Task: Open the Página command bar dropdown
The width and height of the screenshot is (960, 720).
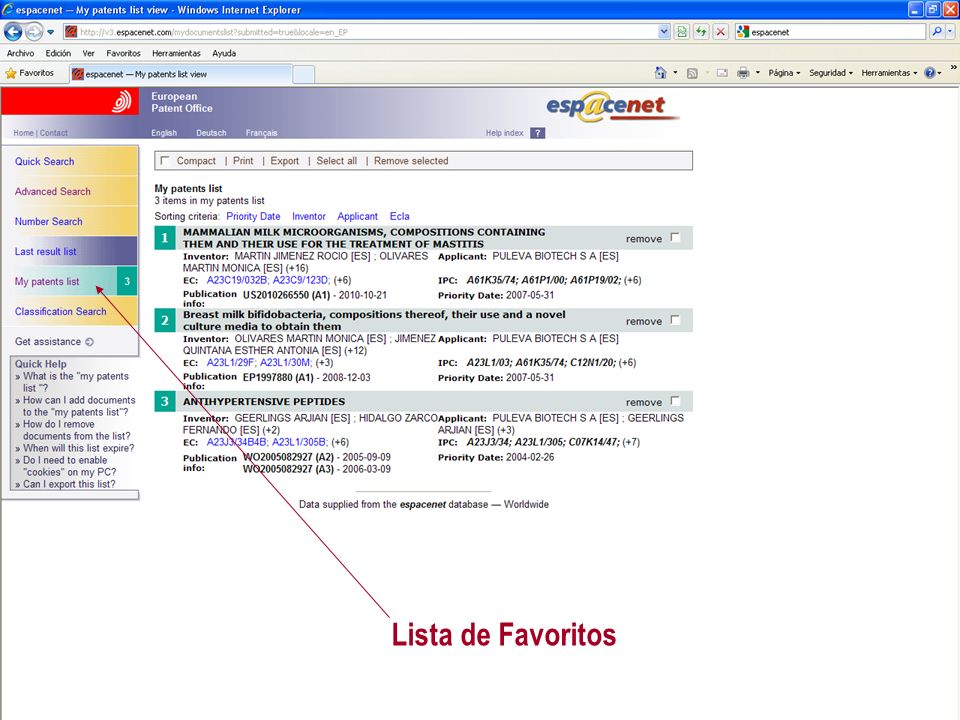Action: click(x=784, y=73)
